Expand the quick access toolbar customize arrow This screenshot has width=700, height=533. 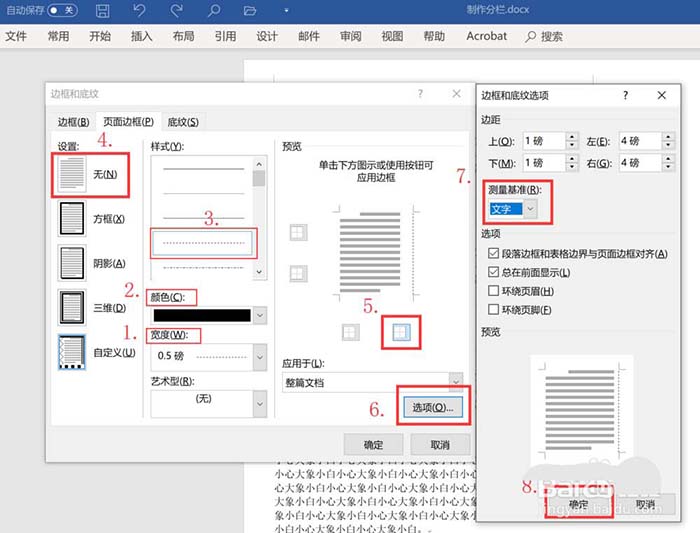286,10
